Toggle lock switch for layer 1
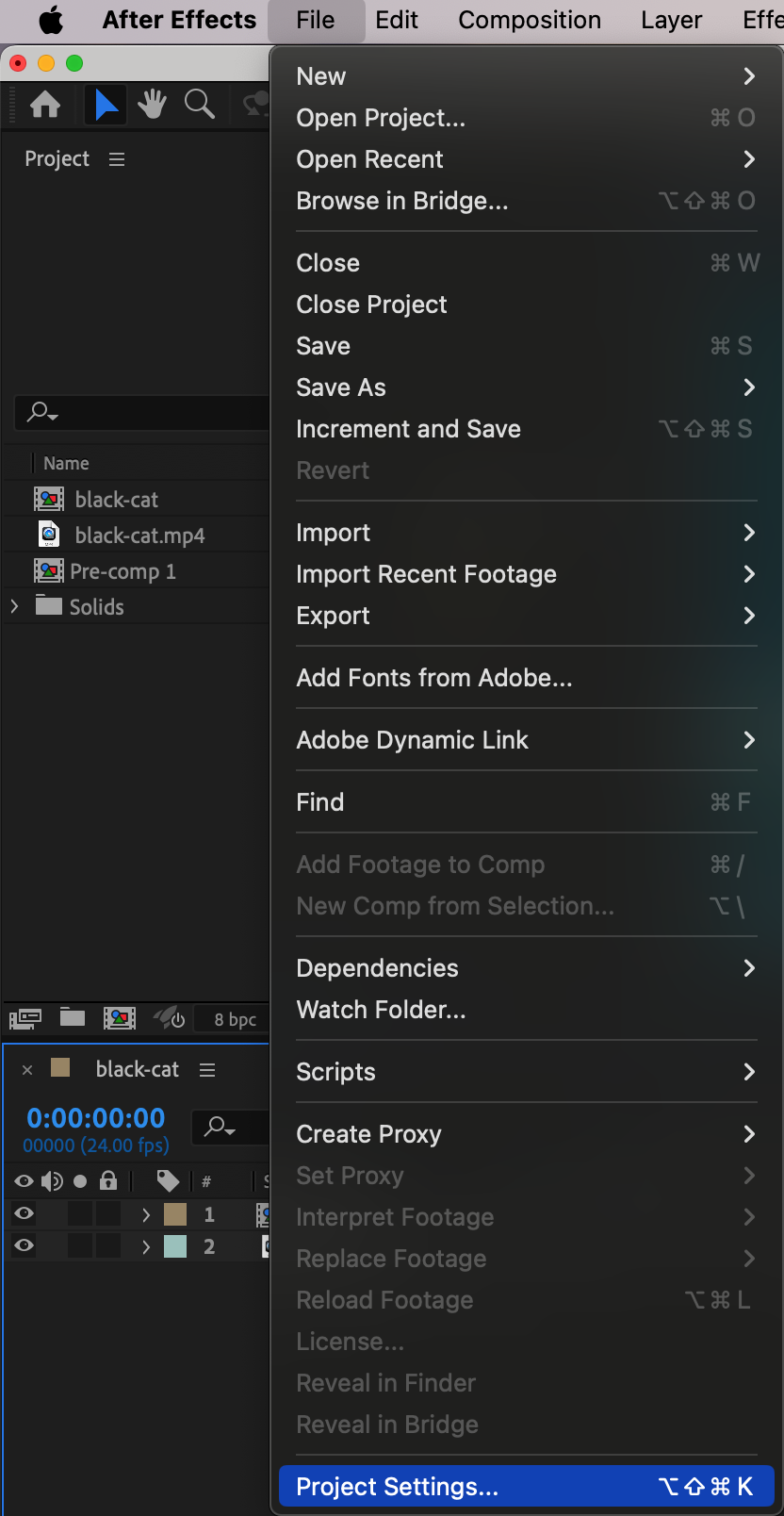Image resolution: width=784 pixels, height=1516 pixels. pos(108,1214)
